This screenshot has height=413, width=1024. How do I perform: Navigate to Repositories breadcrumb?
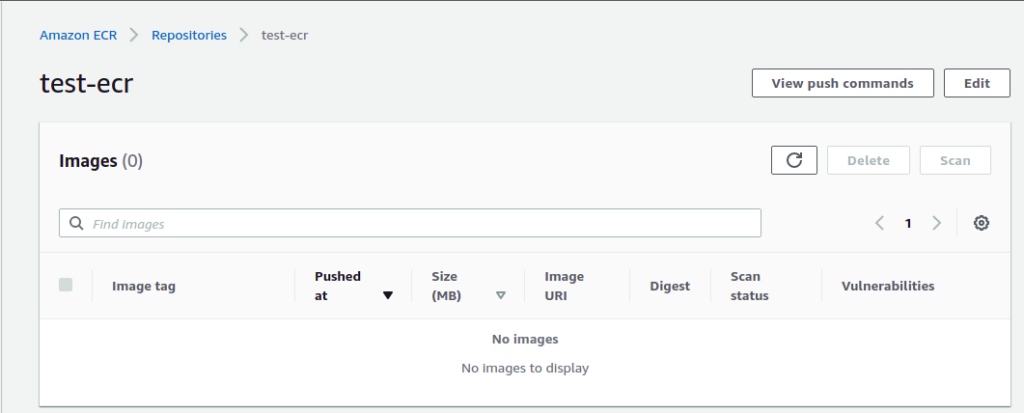tap(189, 35)
